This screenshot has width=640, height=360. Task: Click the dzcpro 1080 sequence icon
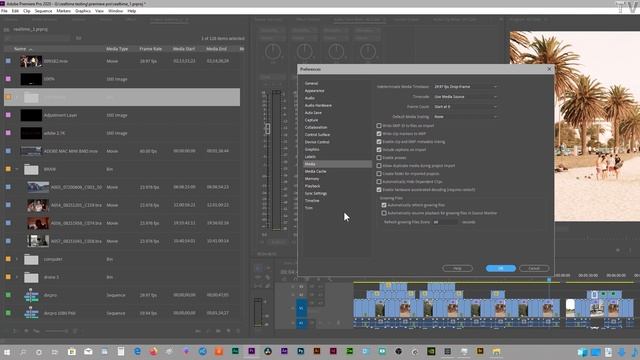[x=31, y=313]
